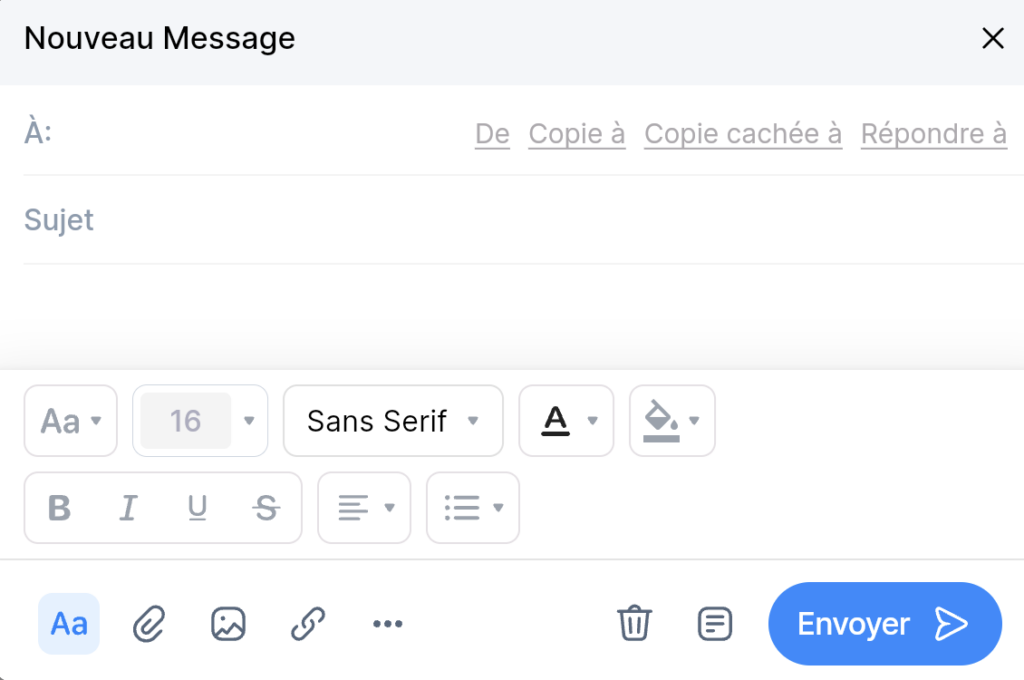Show the Répondre à field

[933, 133]
